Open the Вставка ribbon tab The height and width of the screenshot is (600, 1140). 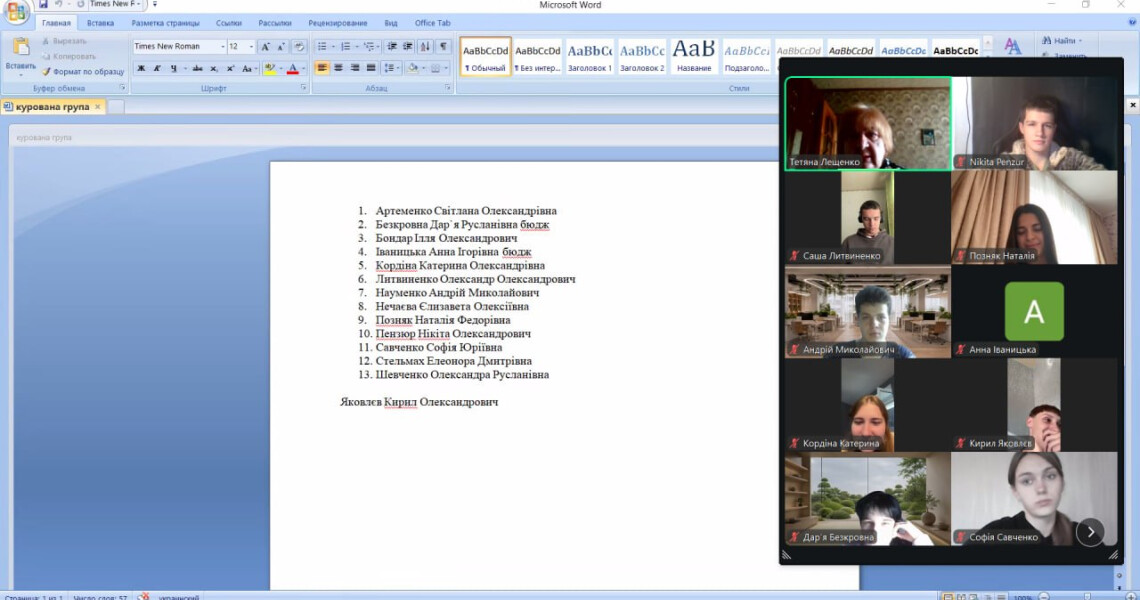(100, 23)
